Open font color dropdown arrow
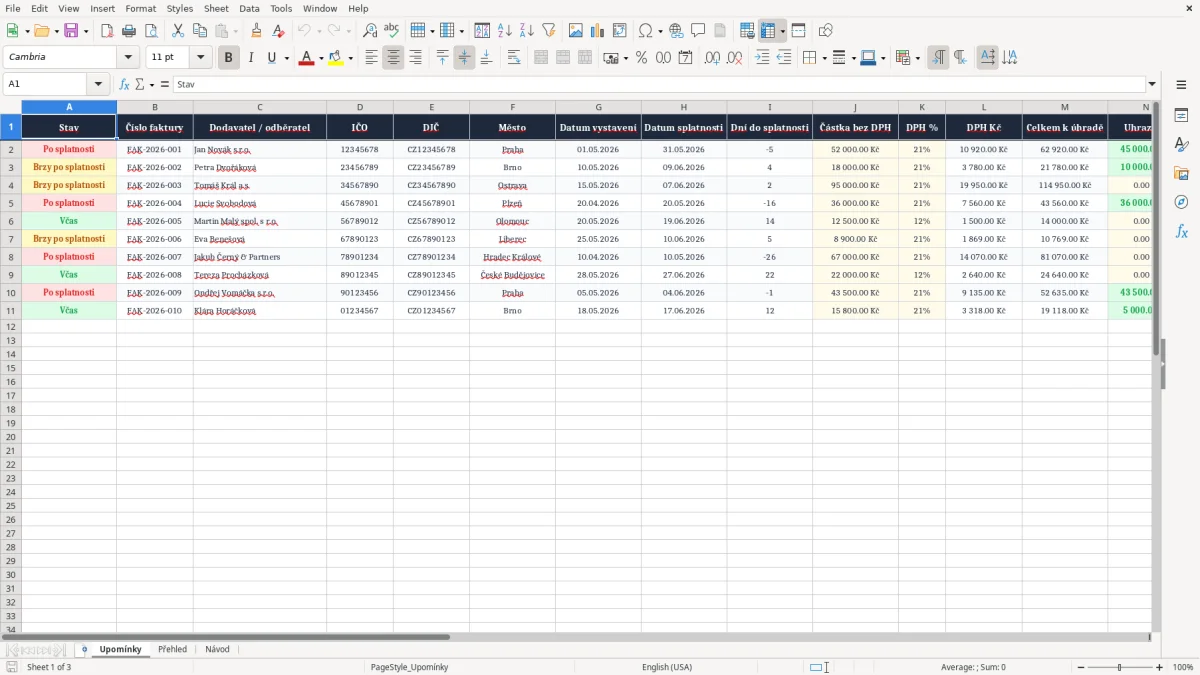The image size is (1200, 675). pos(320,58)
